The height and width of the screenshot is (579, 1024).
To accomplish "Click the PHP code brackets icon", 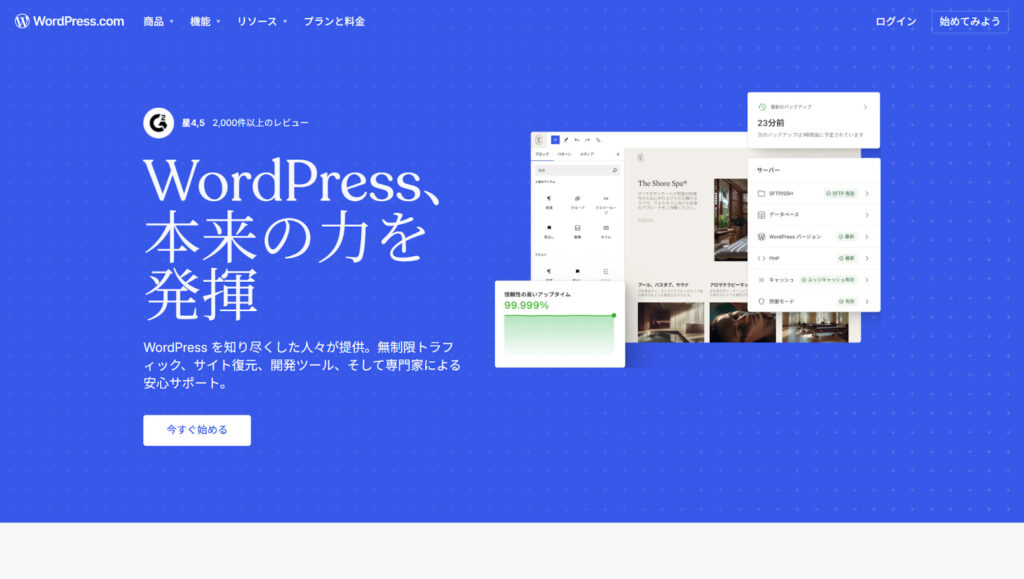I will click(x=761, y=258).
